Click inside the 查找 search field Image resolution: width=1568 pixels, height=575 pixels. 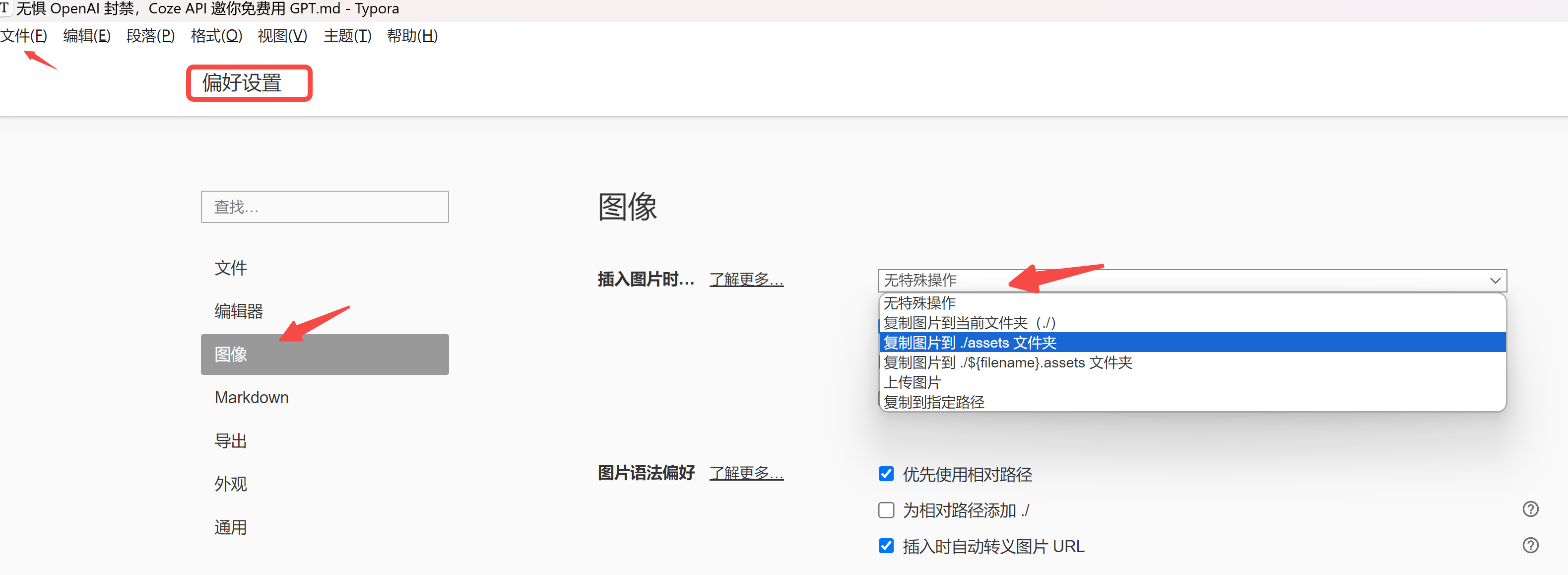pyautogui.click(x=325, y=207)
